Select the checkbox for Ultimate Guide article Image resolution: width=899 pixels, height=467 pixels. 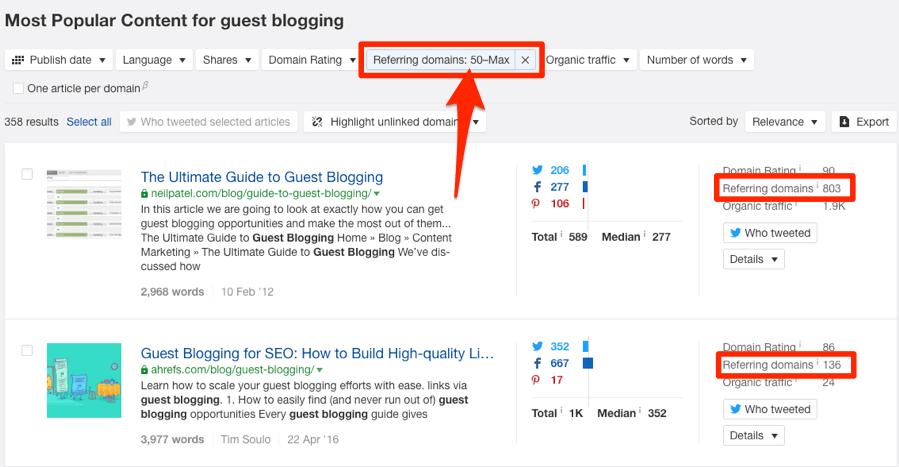(x=27, y=174)
